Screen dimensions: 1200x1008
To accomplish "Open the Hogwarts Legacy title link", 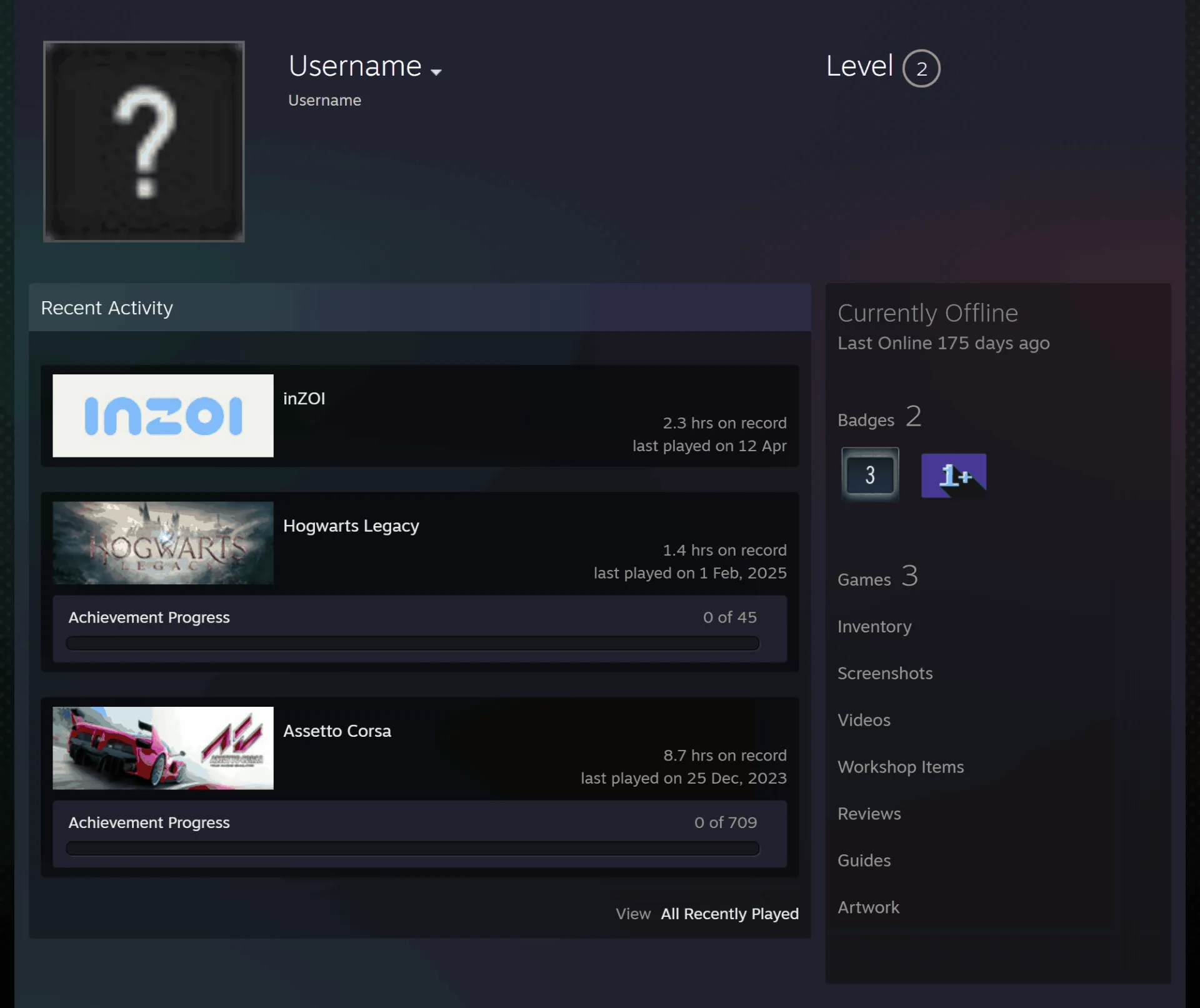I will pyautogui.click(x=351, y=526).
